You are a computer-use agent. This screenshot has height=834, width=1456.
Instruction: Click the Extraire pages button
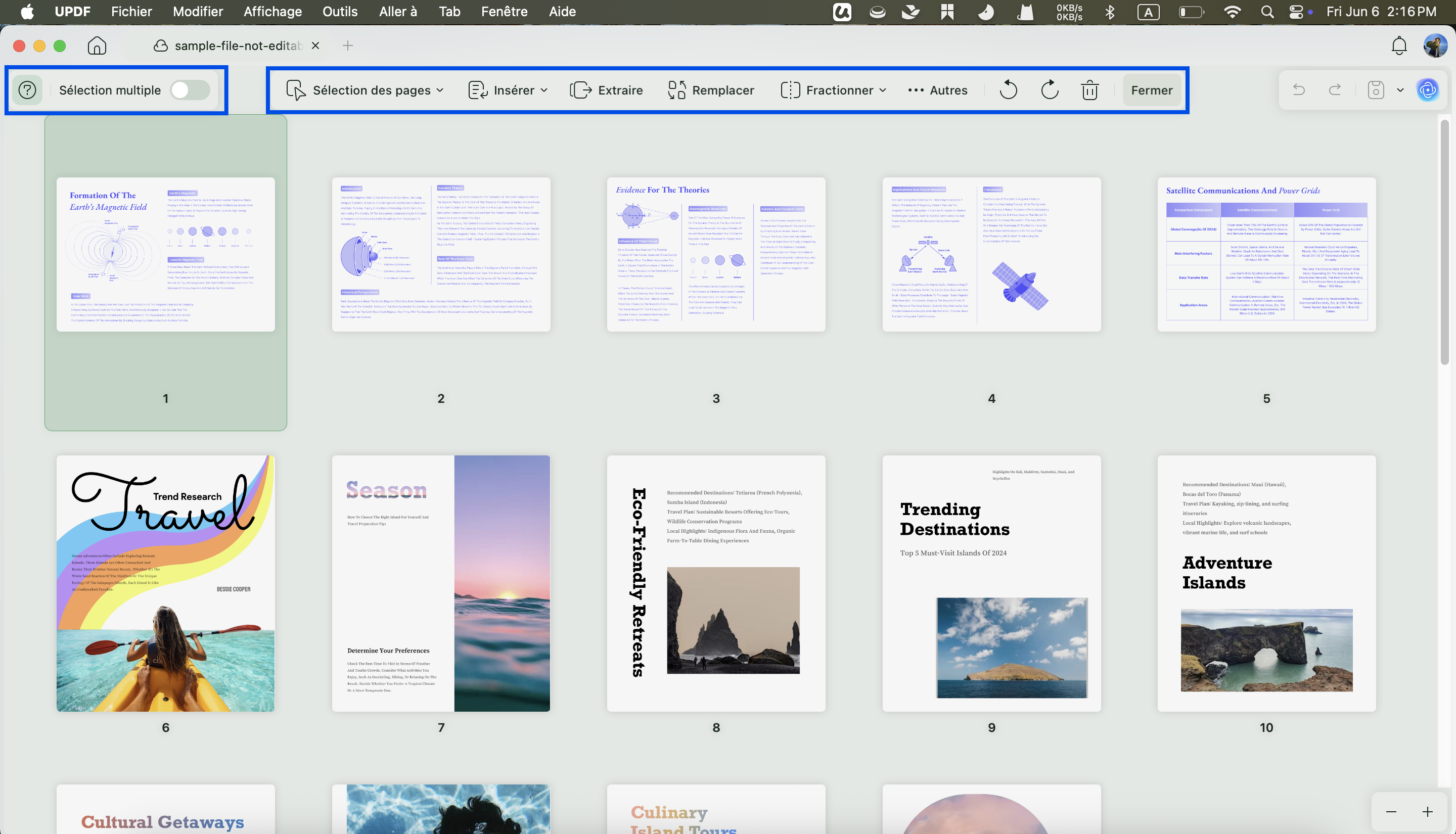point(606,90)
